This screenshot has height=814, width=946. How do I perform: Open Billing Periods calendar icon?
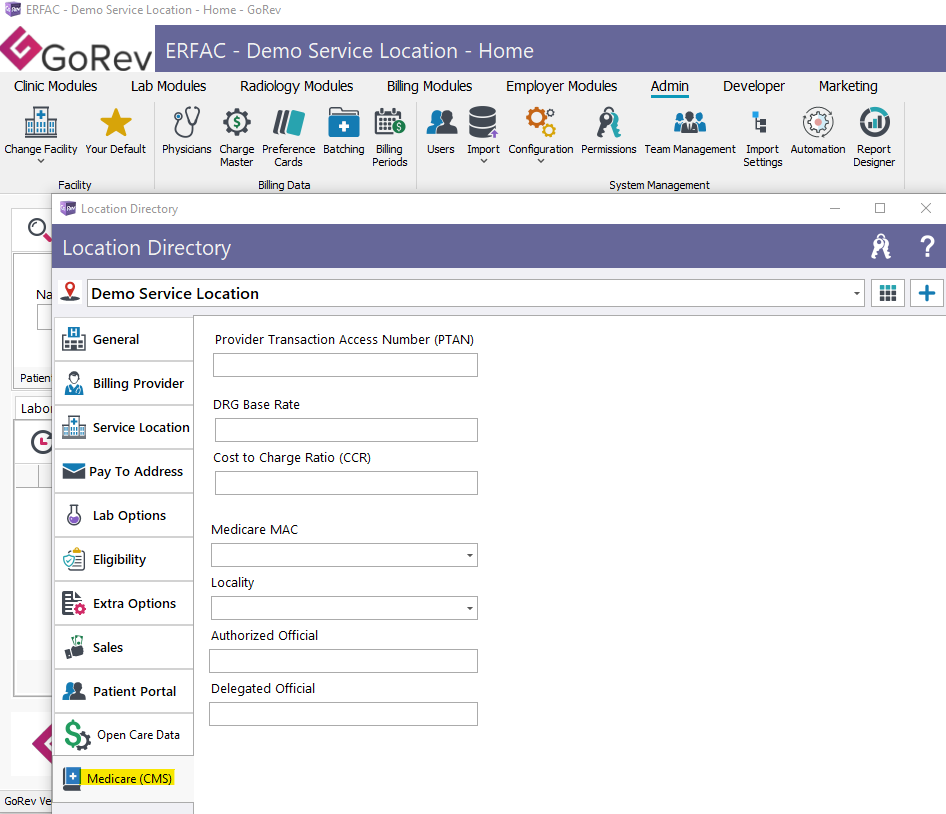coord(389,122)
